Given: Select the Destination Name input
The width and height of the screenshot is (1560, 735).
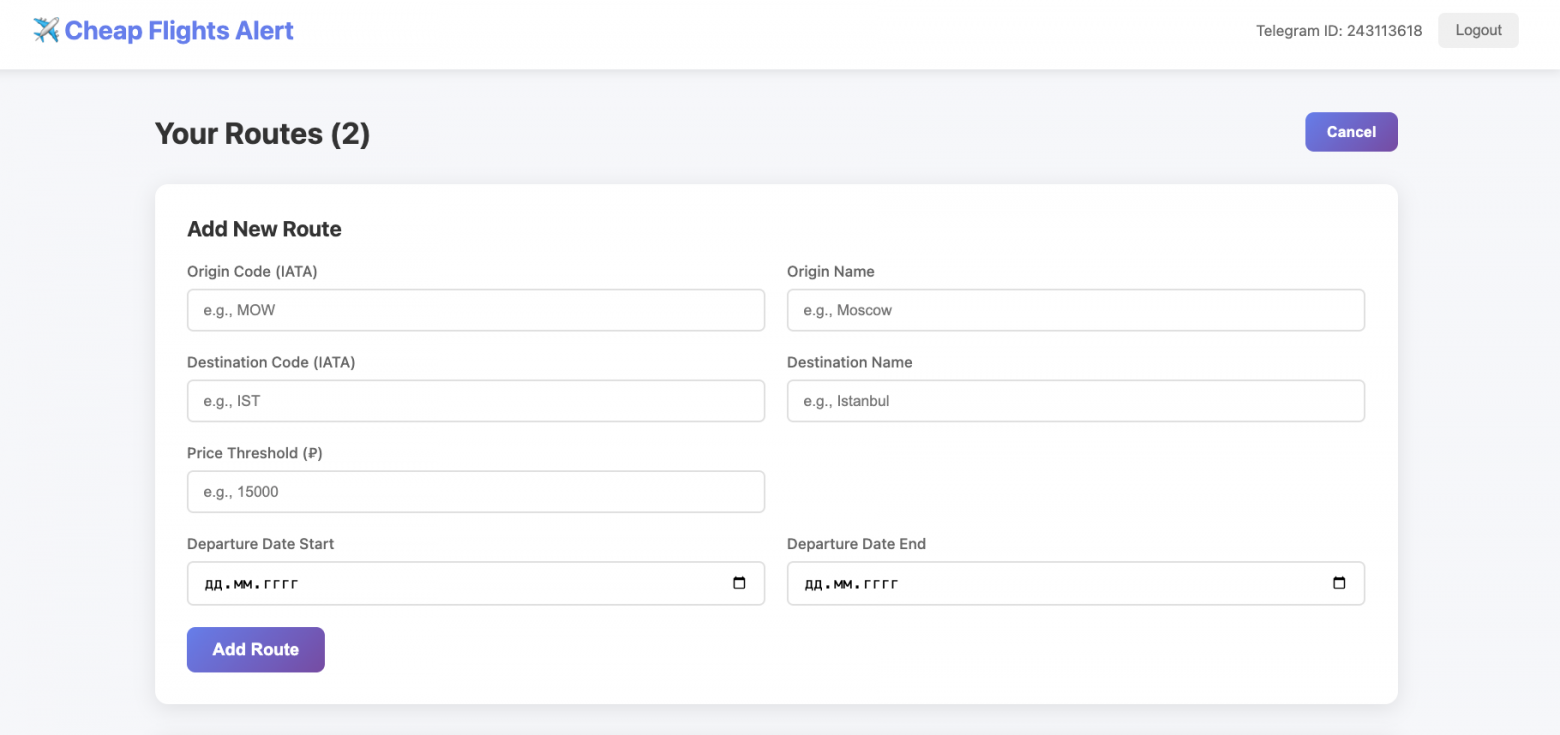Looking at the screenshot, I should [x=1076, y=401].
